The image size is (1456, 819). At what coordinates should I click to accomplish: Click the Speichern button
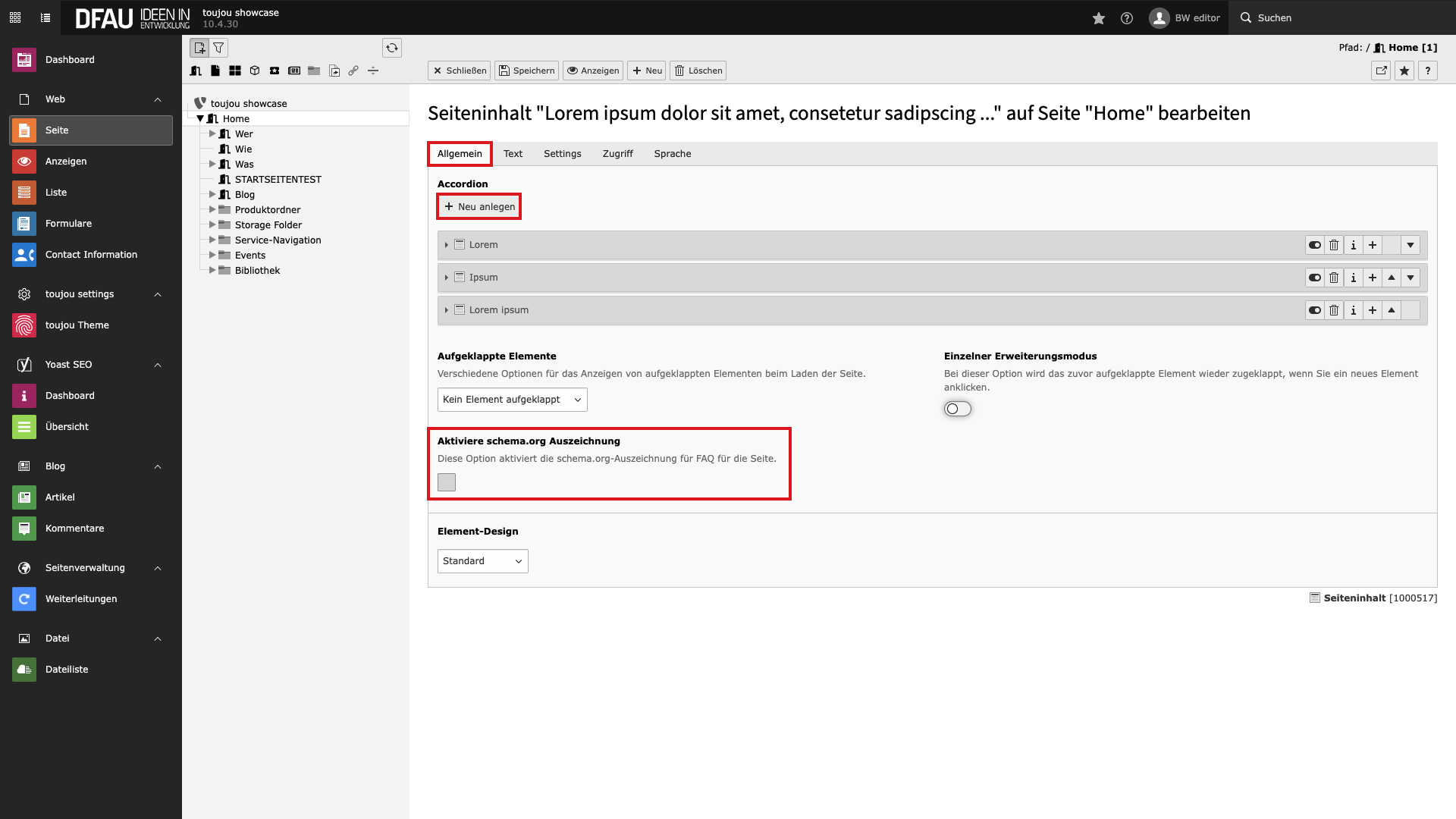point(526,71)
